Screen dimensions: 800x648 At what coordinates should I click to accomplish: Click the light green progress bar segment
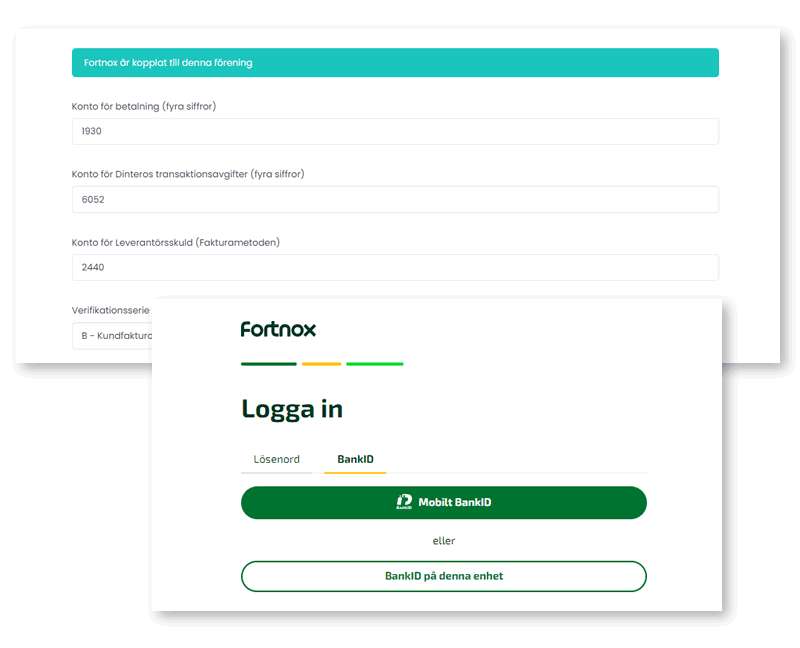pyautogui.click(x=375, y=364)
